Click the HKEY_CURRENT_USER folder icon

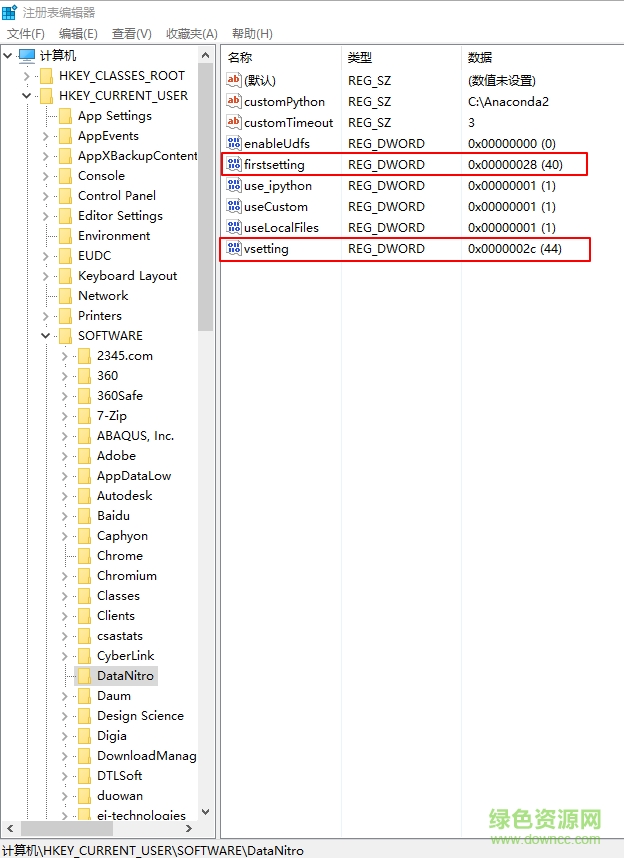47,96
